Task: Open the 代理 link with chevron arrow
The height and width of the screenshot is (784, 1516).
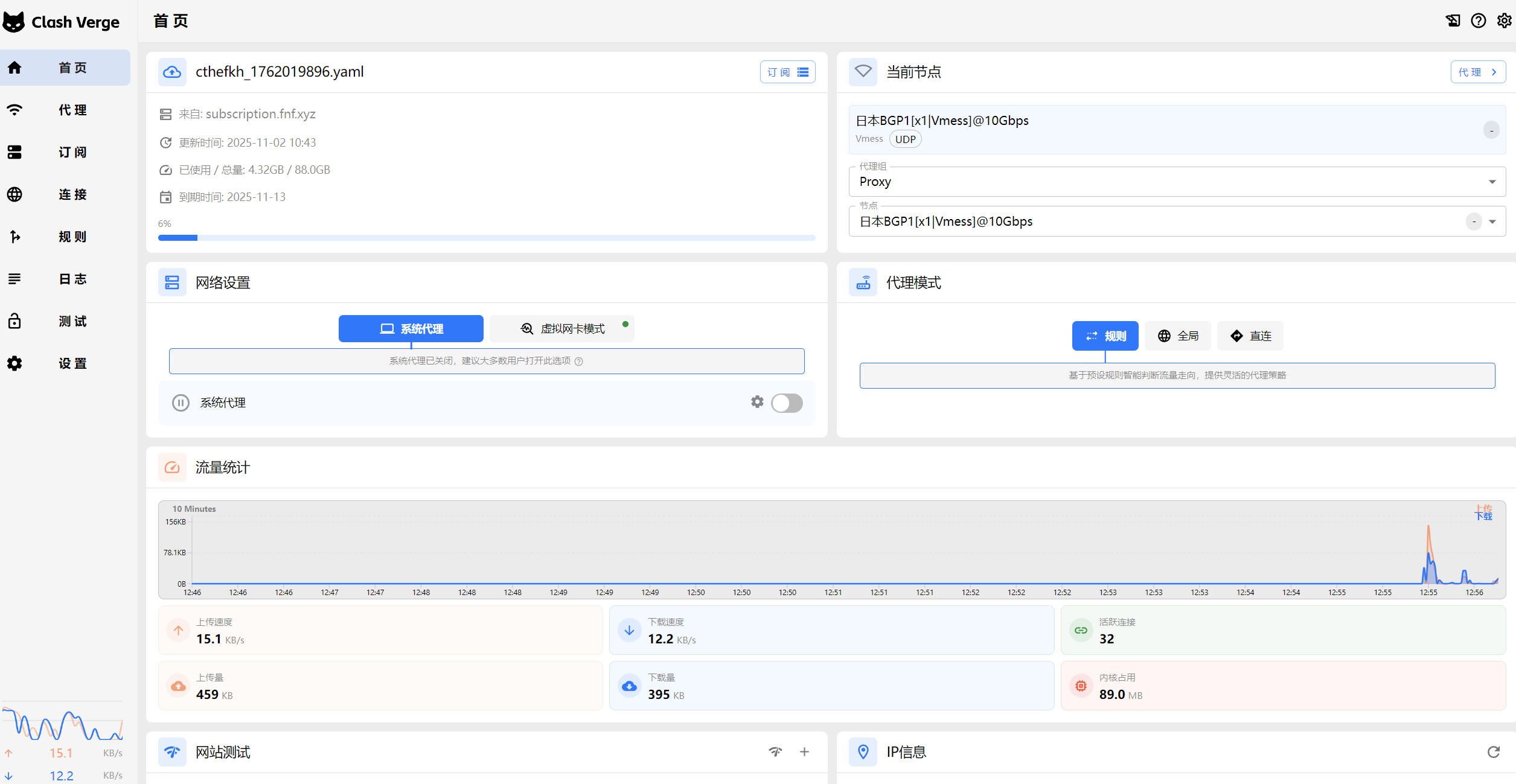Action: coord(1477,72)
